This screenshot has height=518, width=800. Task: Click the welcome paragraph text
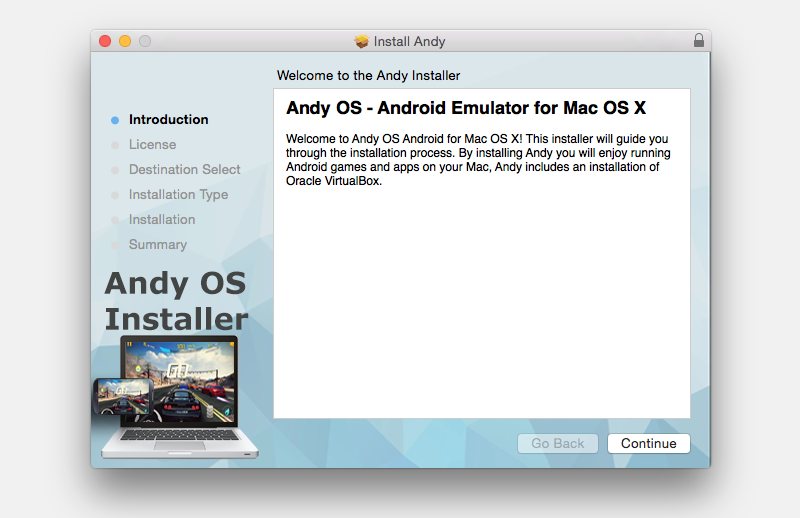478,160
